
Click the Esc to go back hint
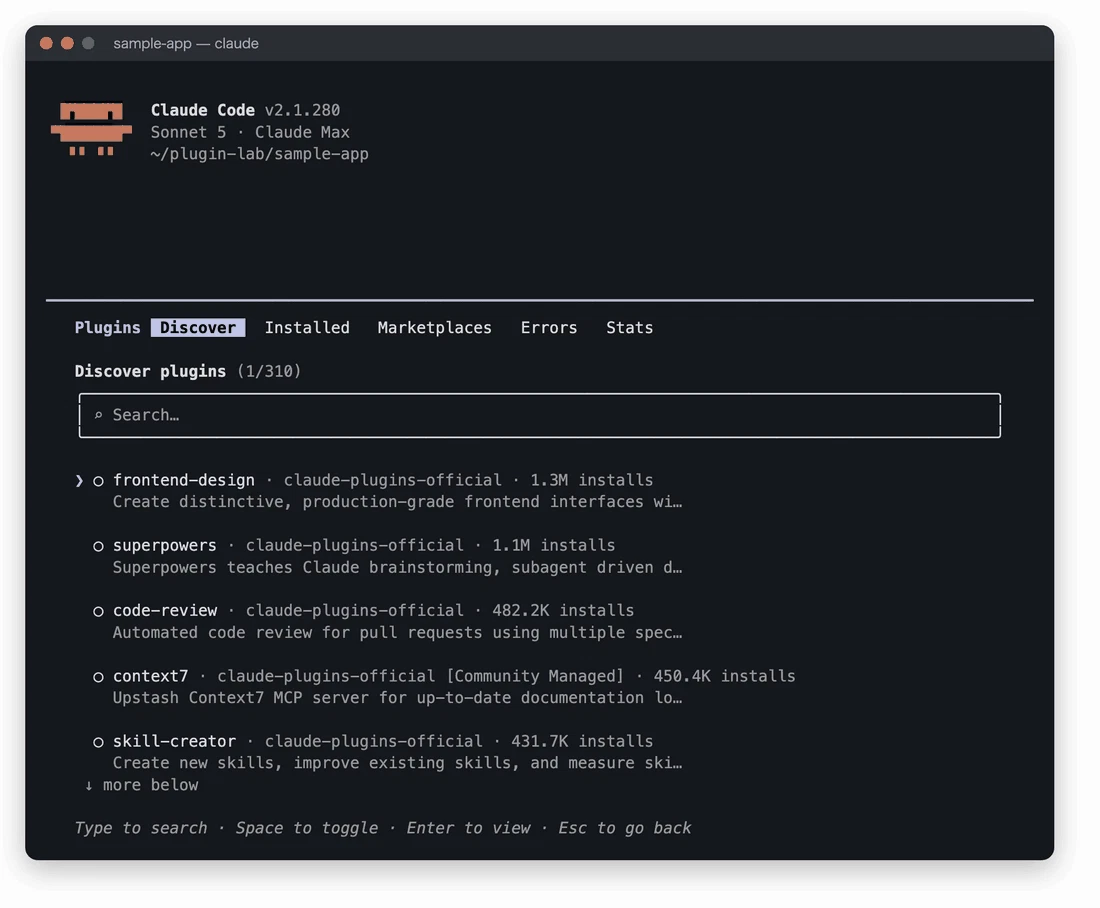click(624, 828)
